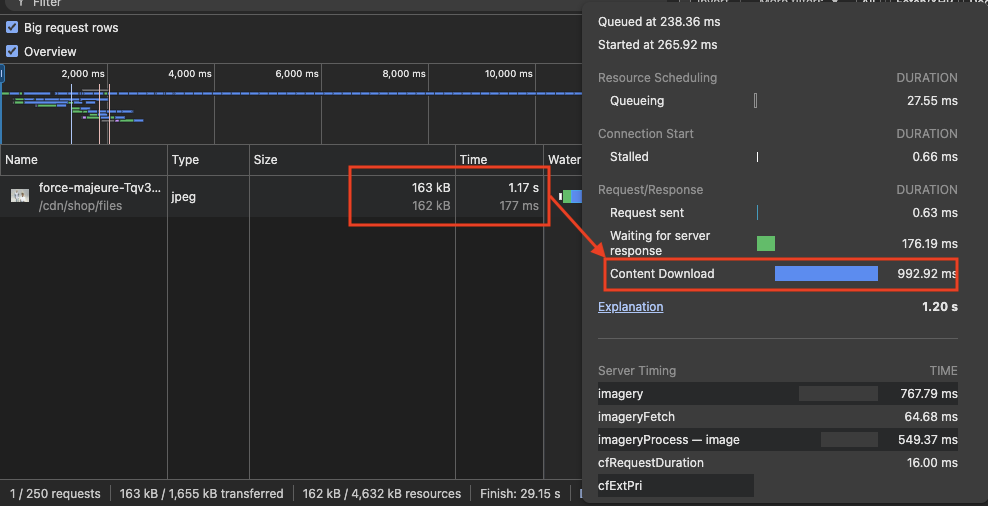Click the waterfall bar of the jpeg request

click(572, 196)
